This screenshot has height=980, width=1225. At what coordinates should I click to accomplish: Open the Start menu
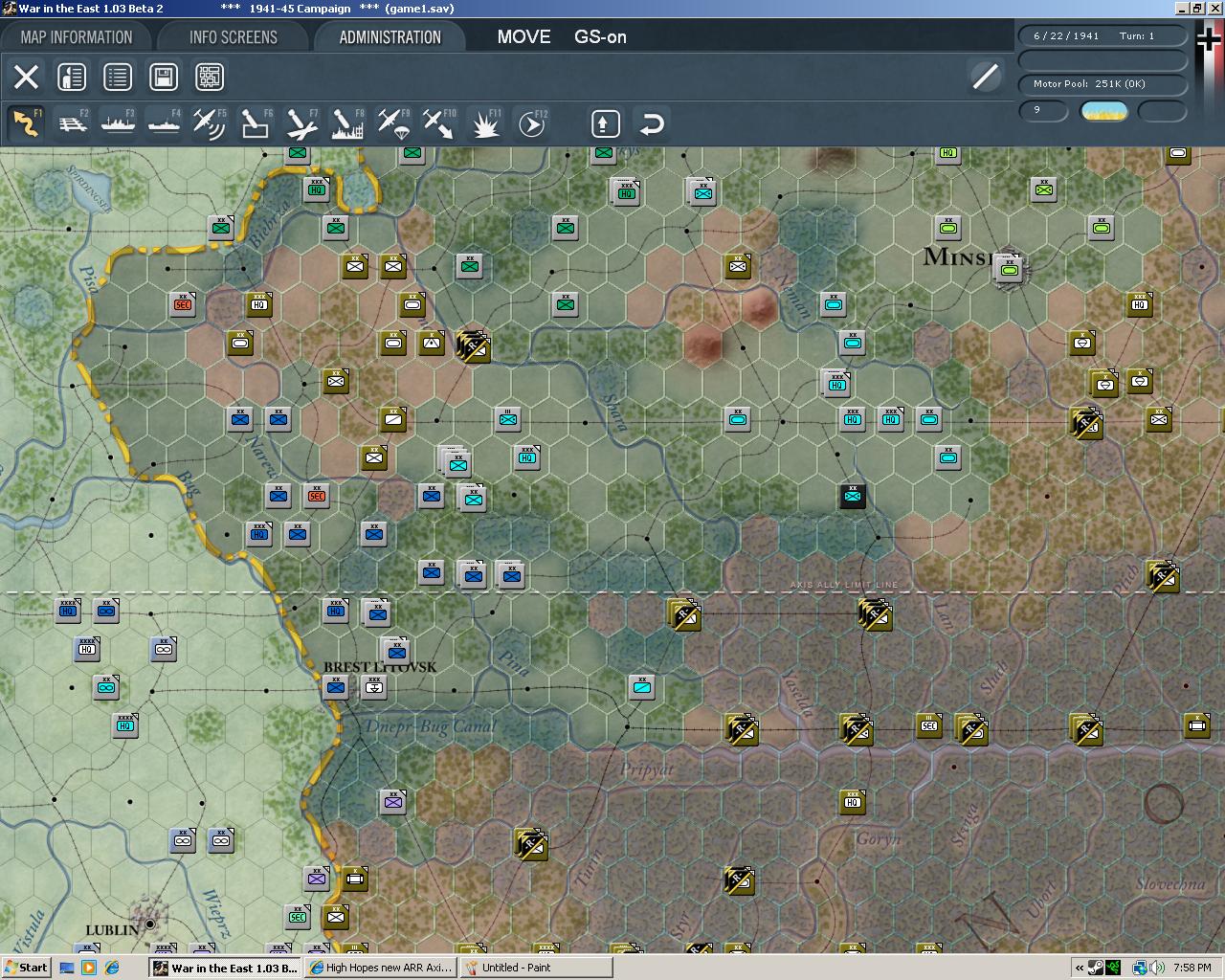(26, 968)
